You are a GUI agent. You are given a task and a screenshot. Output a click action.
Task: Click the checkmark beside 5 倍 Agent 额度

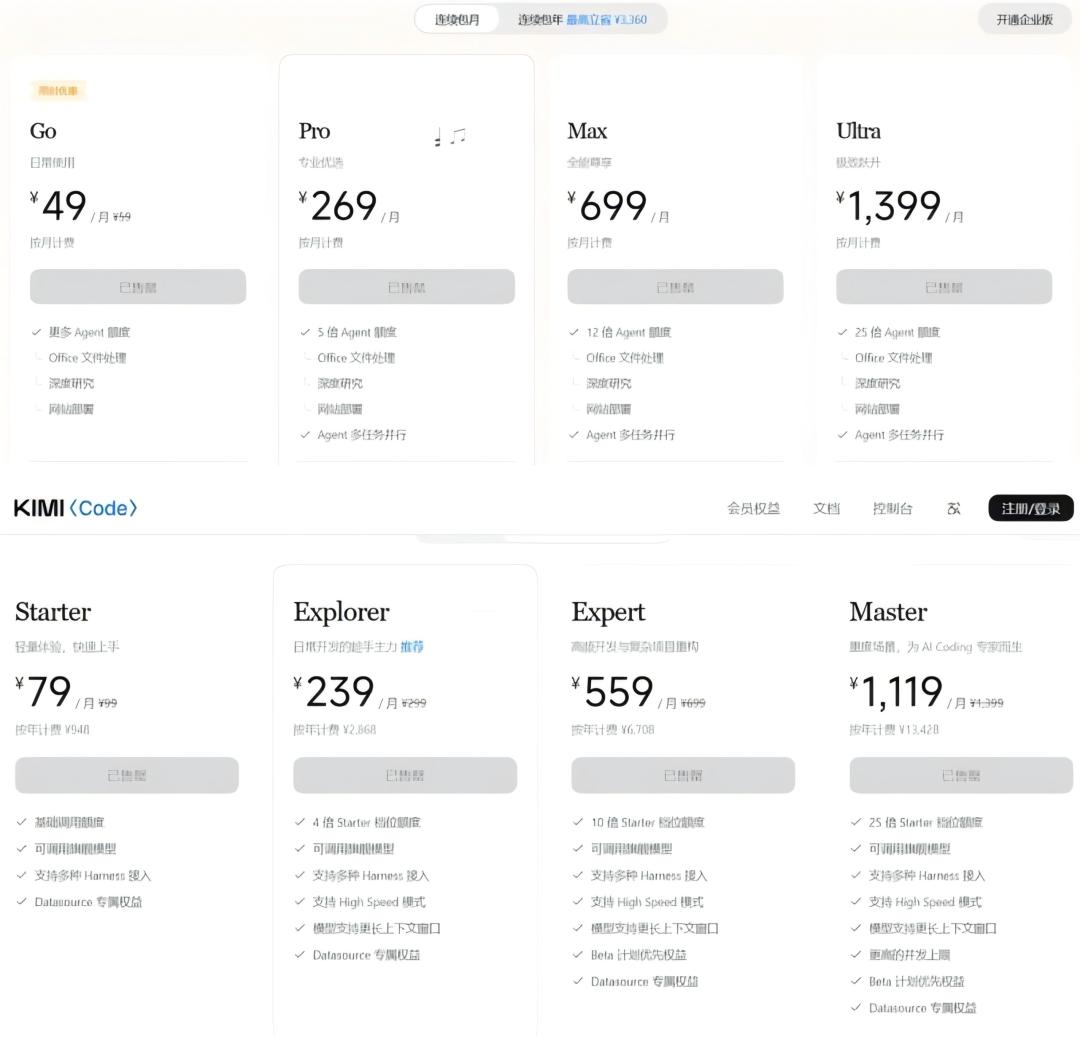tap(305, 332)
